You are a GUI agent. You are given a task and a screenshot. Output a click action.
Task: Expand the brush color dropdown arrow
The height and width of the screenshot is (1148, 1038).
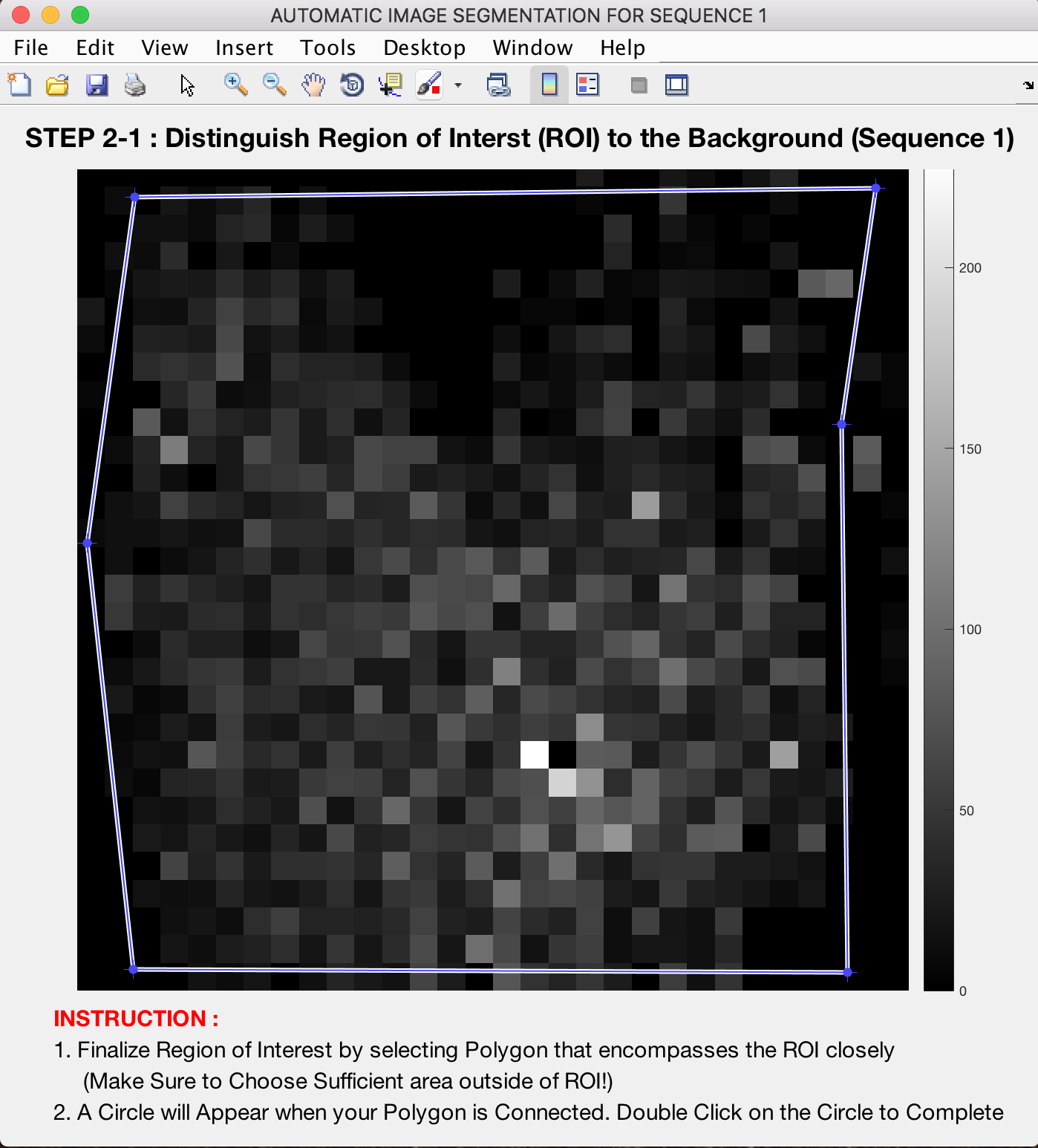coord(458,85)
